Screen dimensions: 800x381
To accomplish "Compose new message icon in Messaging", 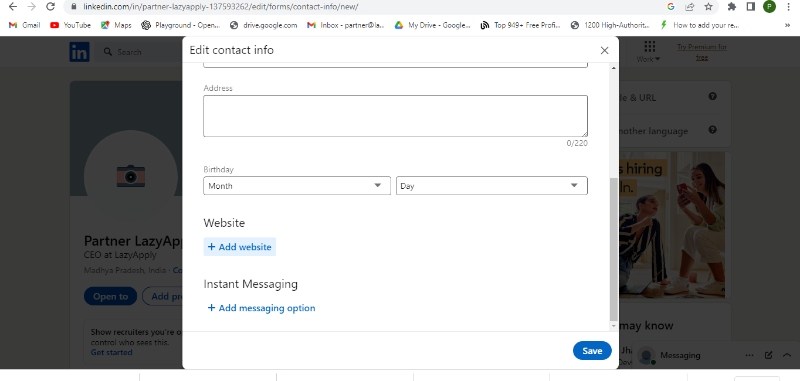I will tap(768, 355).
